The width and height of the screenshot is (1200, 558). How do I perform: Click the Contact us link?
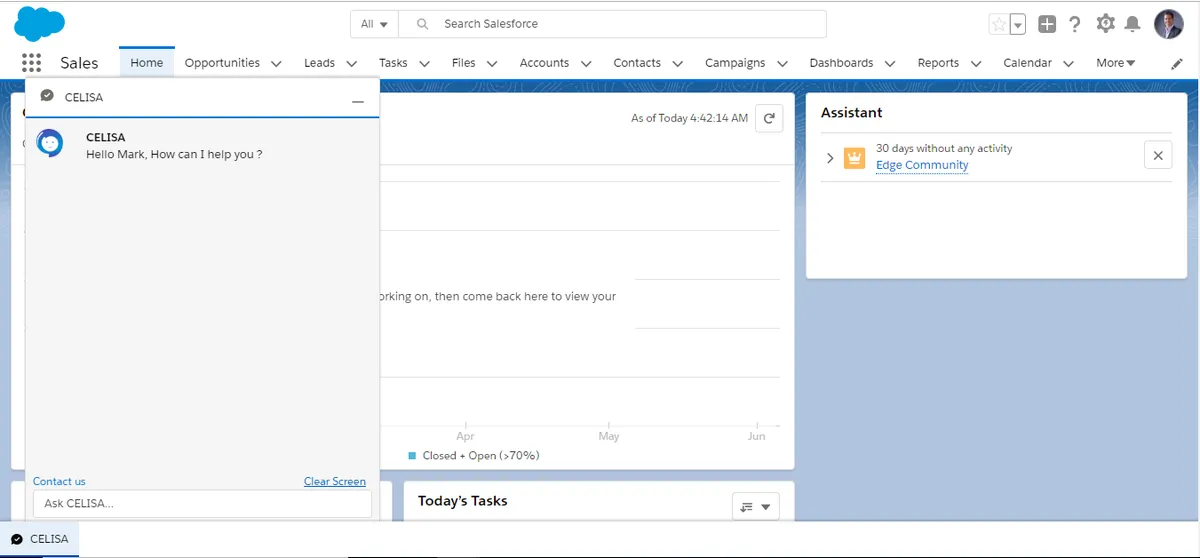[59, 481]
